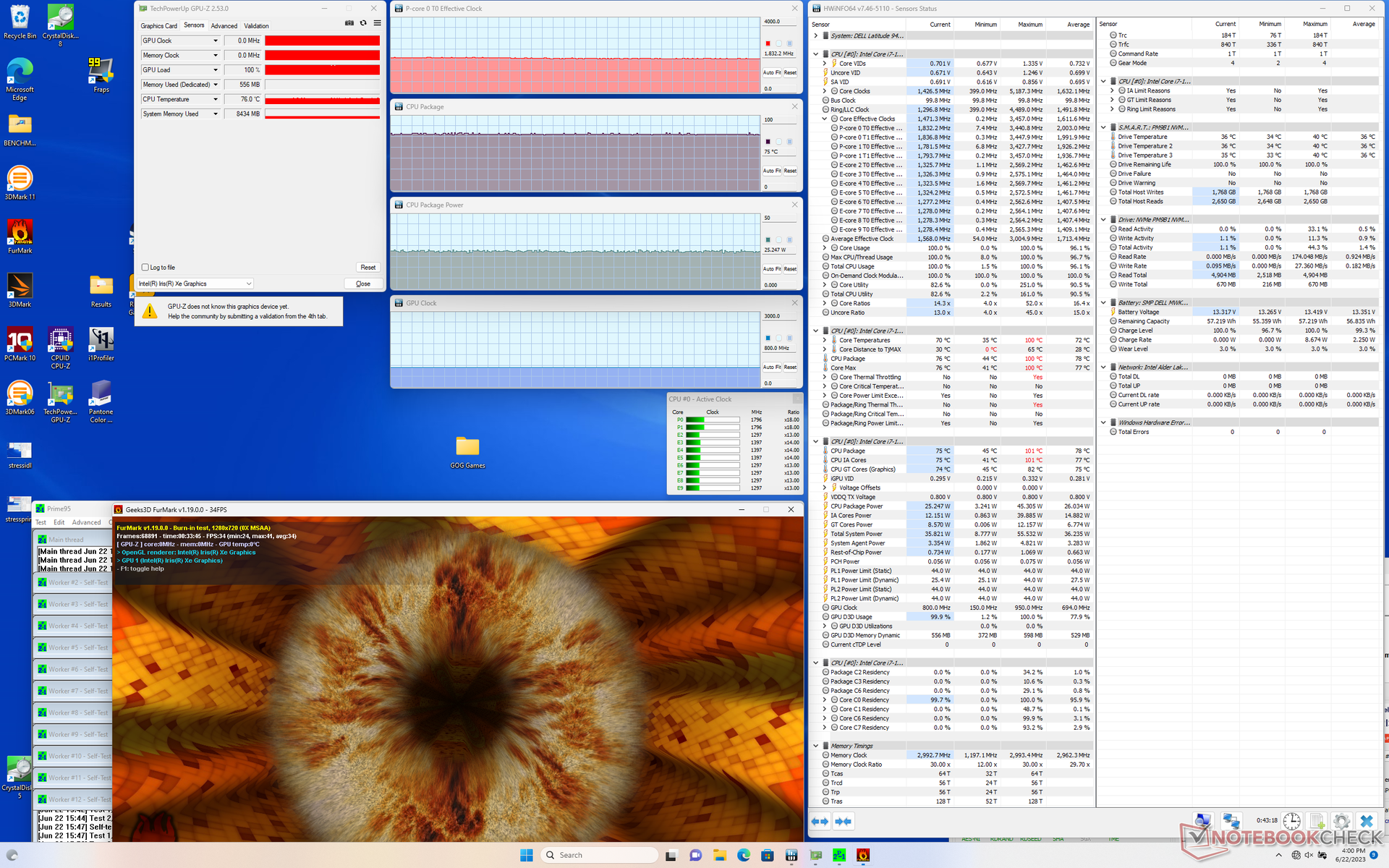Click Auto Fit on CPU Package Power graph
Image resolution: width=1389 pixels, height=868 pixels.
click(x=771, y=269)
